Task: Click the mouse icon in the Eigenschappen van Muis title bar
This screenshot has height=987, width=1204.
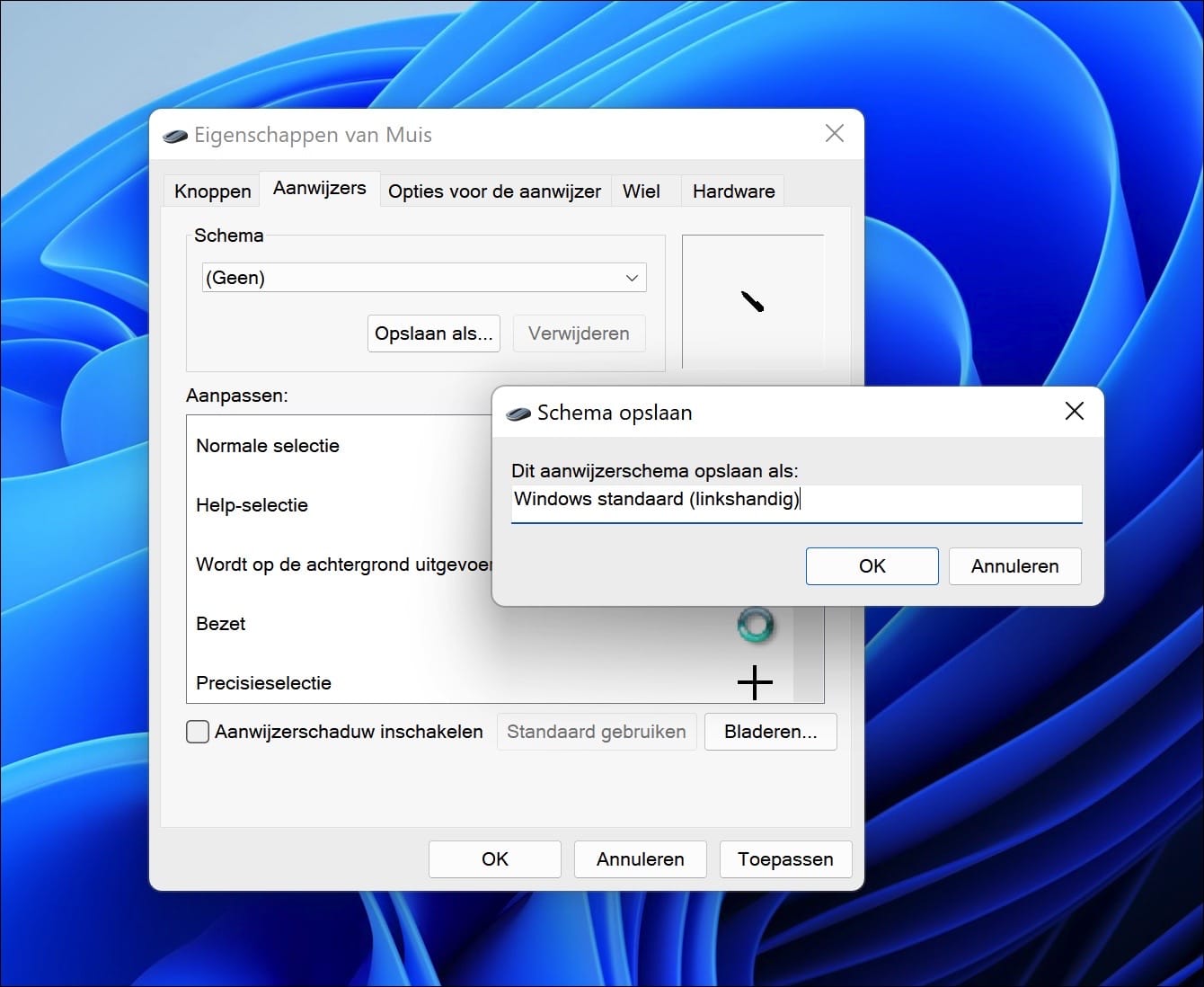Action: click(176, 135)
